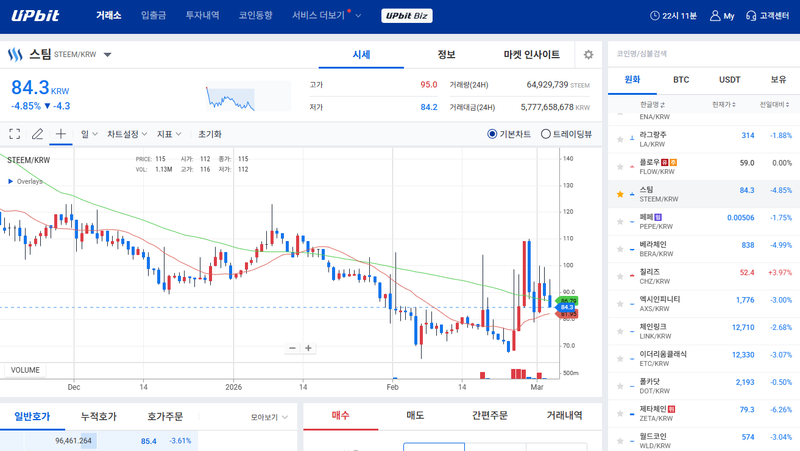Image resolution: width=800 pixels, height=451 pixels.
Task: Switch to the BTC market tab
Action: (681, 79)
